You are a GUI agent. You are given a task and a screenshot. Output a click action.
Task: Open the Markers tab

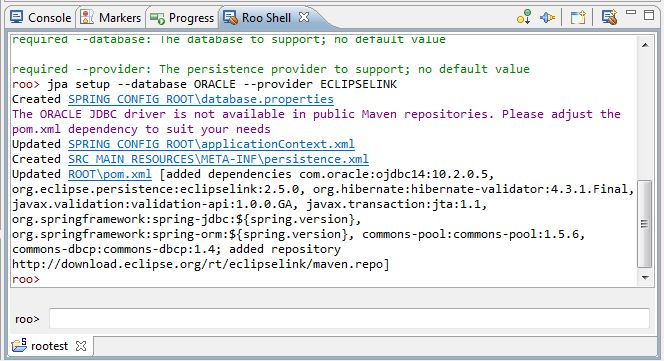coord(111,18)
